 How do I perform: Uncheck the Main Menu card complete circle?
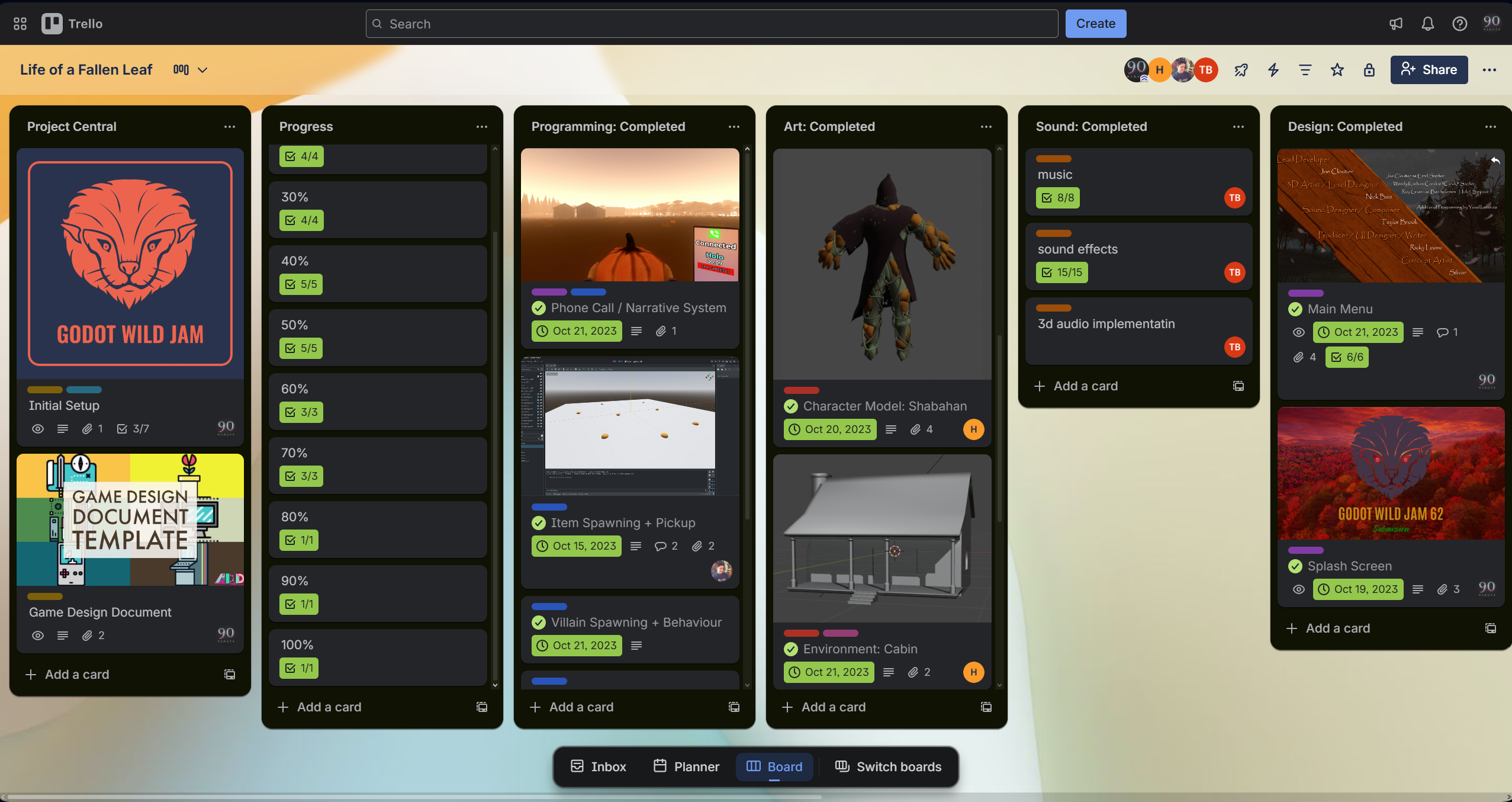click(1295, 309)
